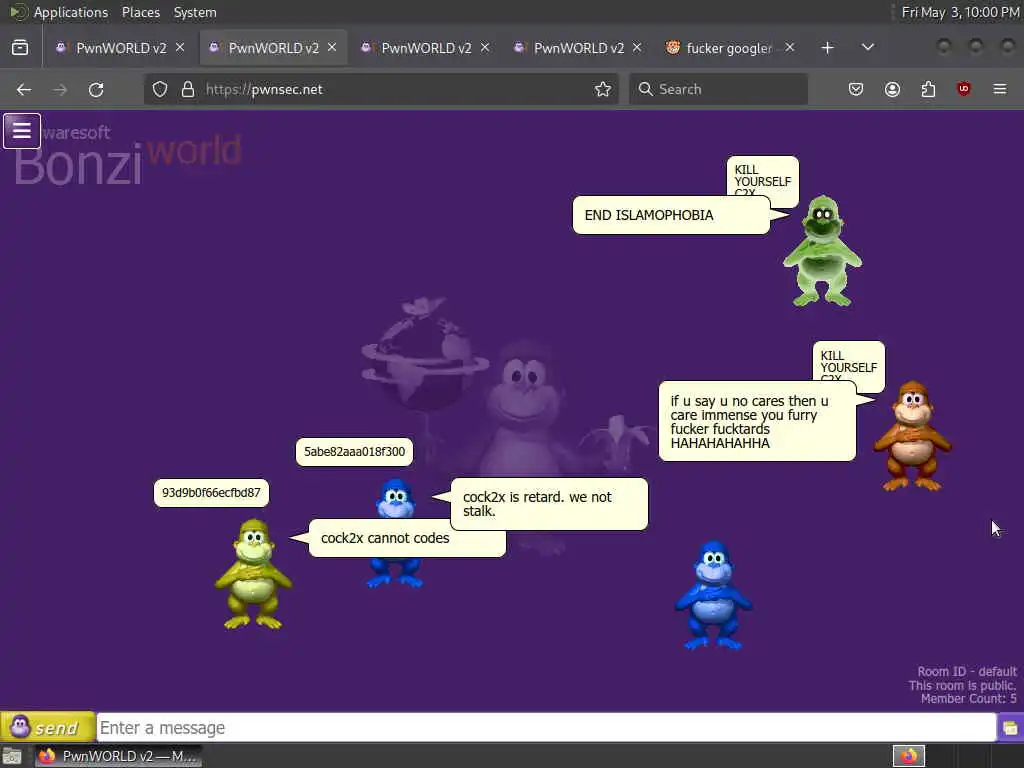Expand the list all tabs chevron
This screenshot has height=768, width=1024.
point(868,48)
